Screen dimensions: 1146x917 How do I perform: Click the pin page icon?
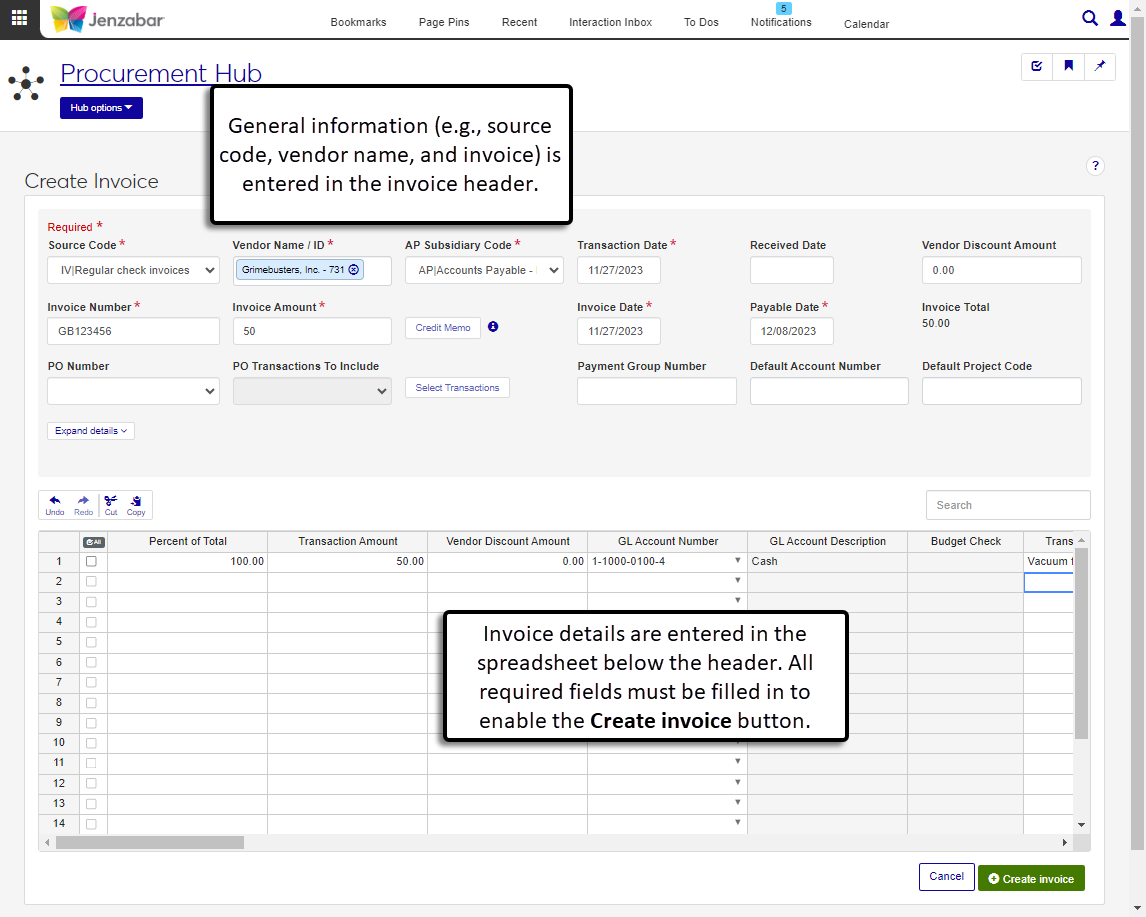1100,66
